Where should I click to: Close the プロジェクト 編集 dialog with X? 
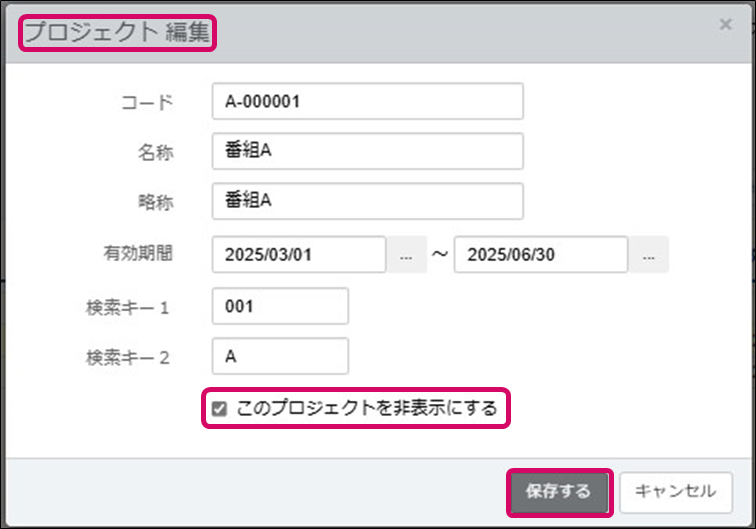tap(726, 24)
